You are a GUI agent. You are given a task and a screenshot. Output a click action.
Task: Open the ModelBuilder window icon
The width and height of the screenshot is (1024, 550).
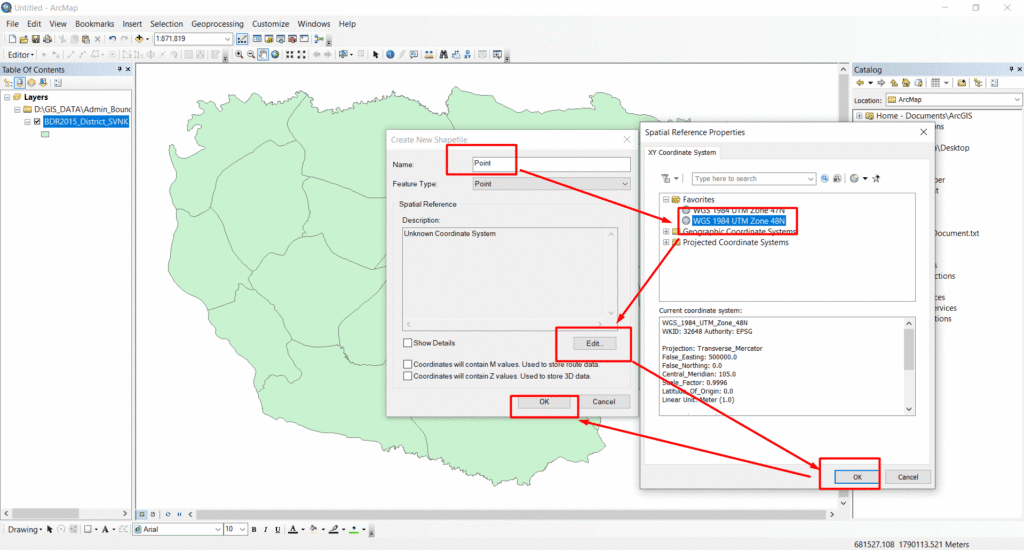coord(318,39)
